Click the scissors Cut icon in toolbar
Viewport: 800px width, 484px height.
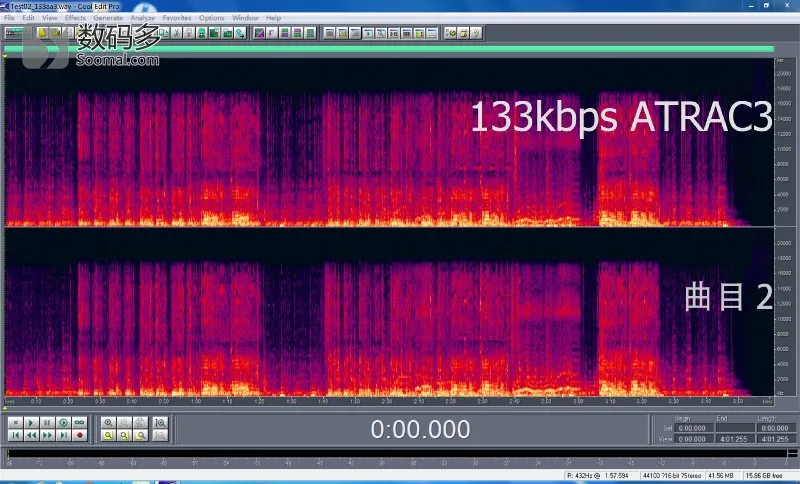(176, 33)
